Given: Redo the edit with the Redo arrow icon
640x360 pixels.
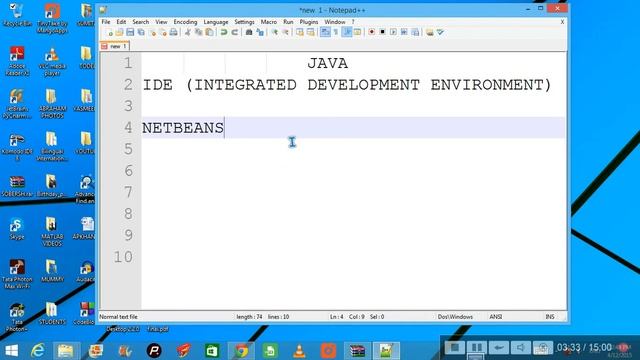Looking at the screenshot, I should tap(235, 32).
